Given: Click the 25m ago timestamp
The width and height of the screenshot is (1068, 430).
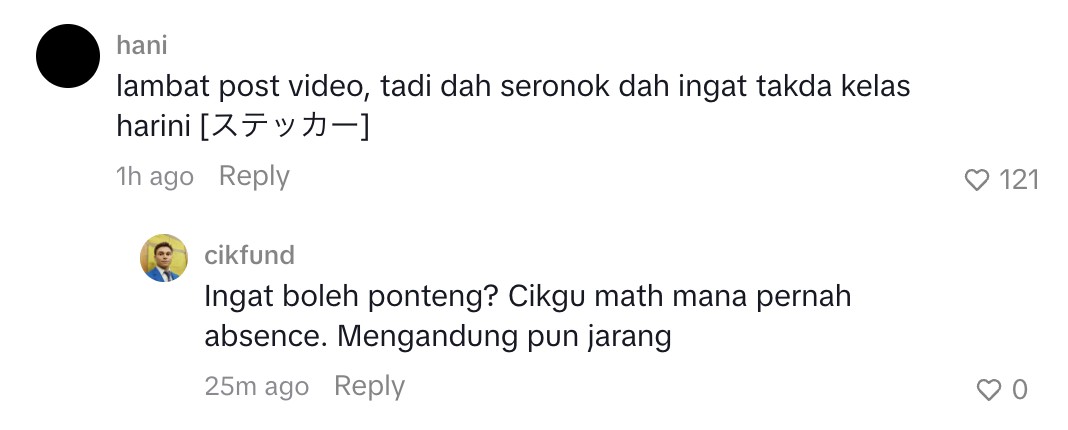Looking at the screenshot, I should 257,386.
